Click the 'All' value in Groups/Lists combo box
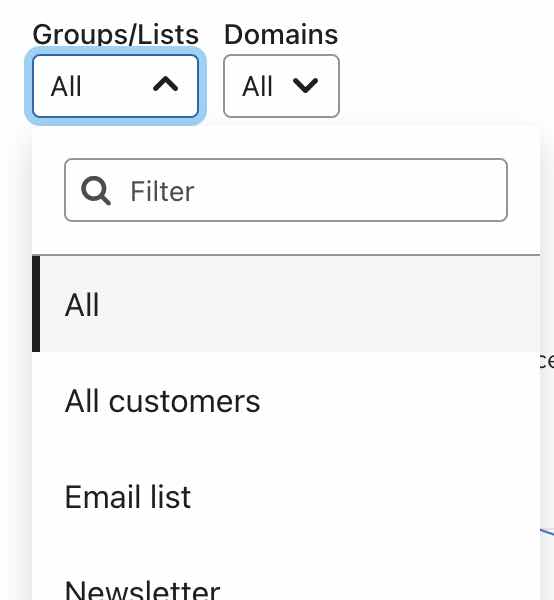The width and height of the screenshot is (554, 600). [x=66, y=86]
